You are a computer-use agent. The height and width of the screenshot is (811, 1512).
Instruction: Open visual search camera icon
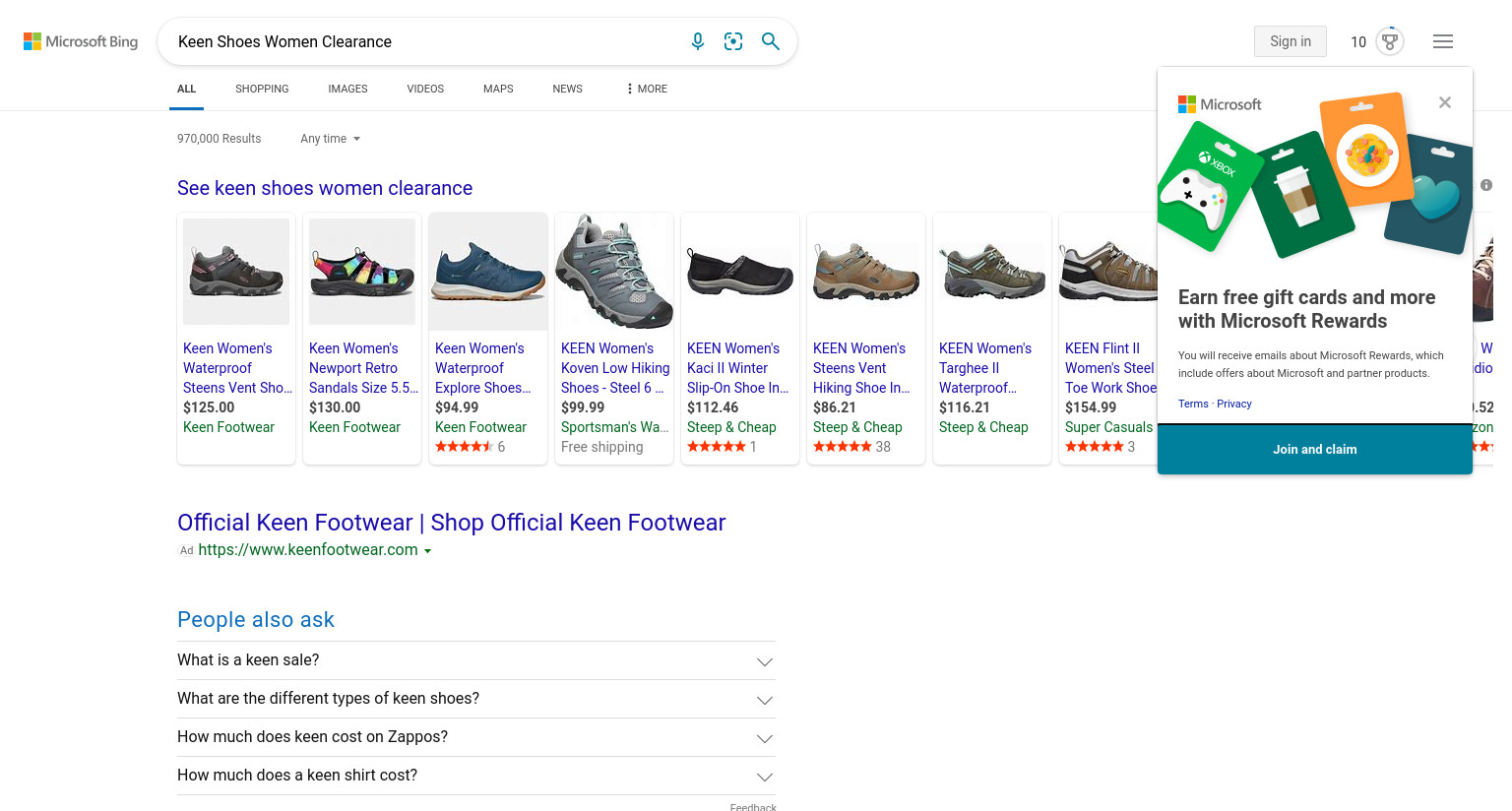pos(733,41)
